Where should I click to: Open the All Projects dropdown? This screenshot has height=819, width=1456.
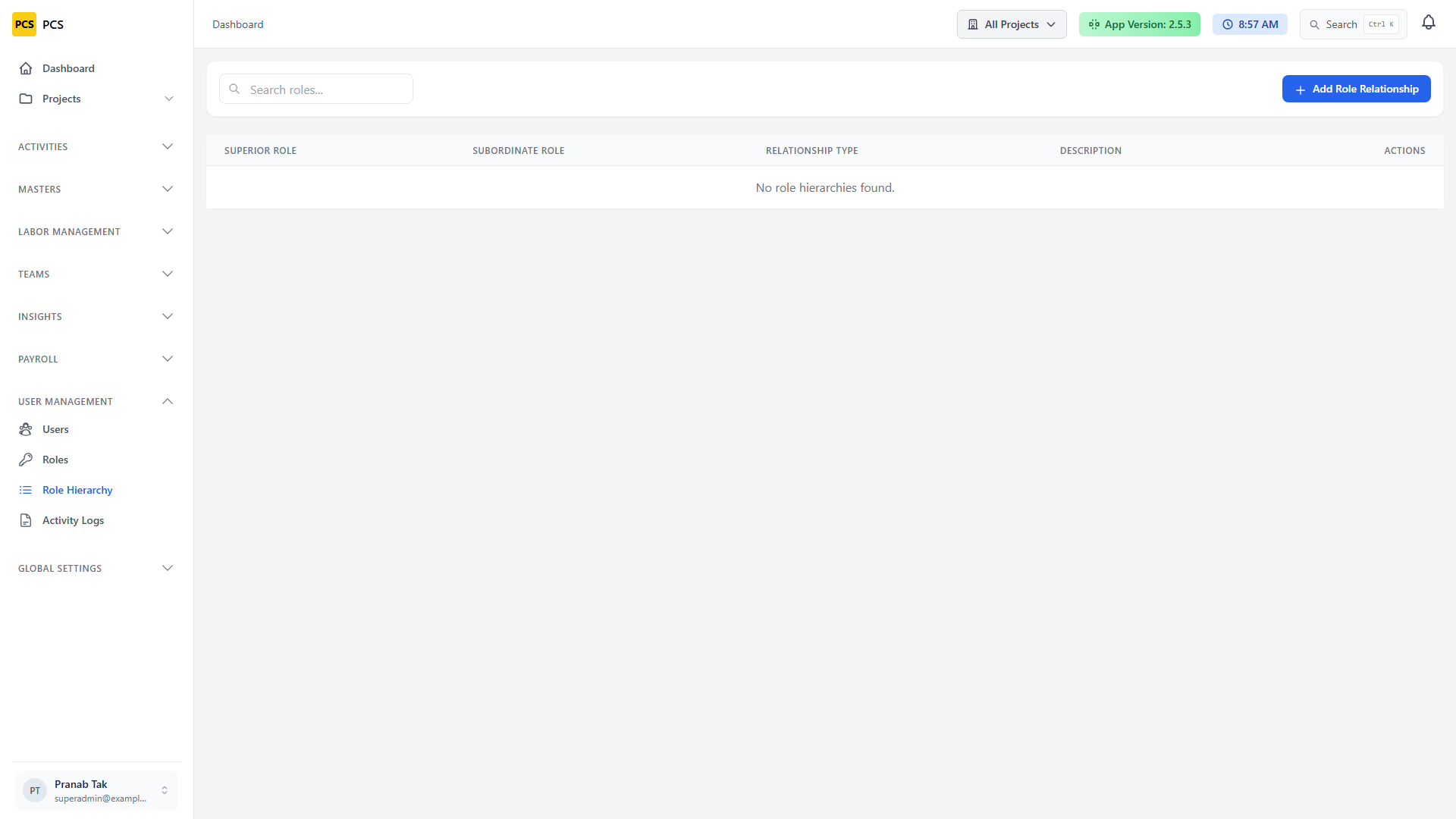(1012, 24)
